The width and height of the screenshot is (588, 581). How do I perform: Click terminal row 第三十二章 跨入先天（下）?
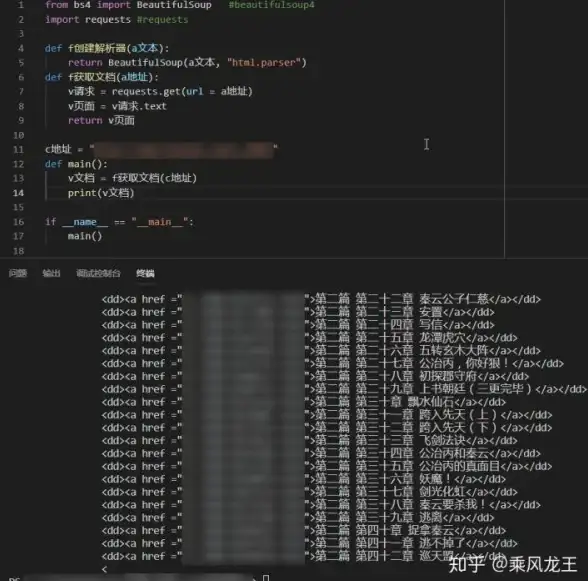point(327,428)
